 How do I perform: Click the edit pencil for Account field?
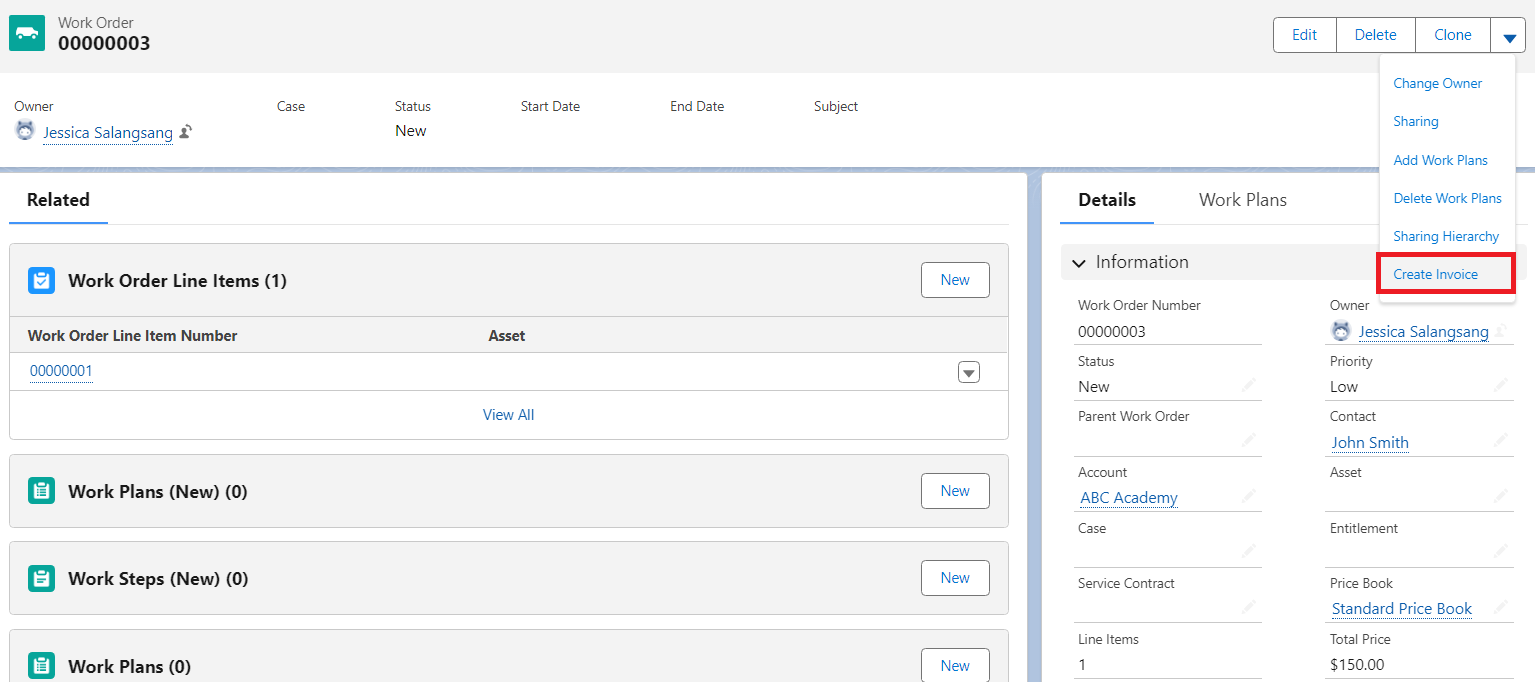tap(1250, 497)
